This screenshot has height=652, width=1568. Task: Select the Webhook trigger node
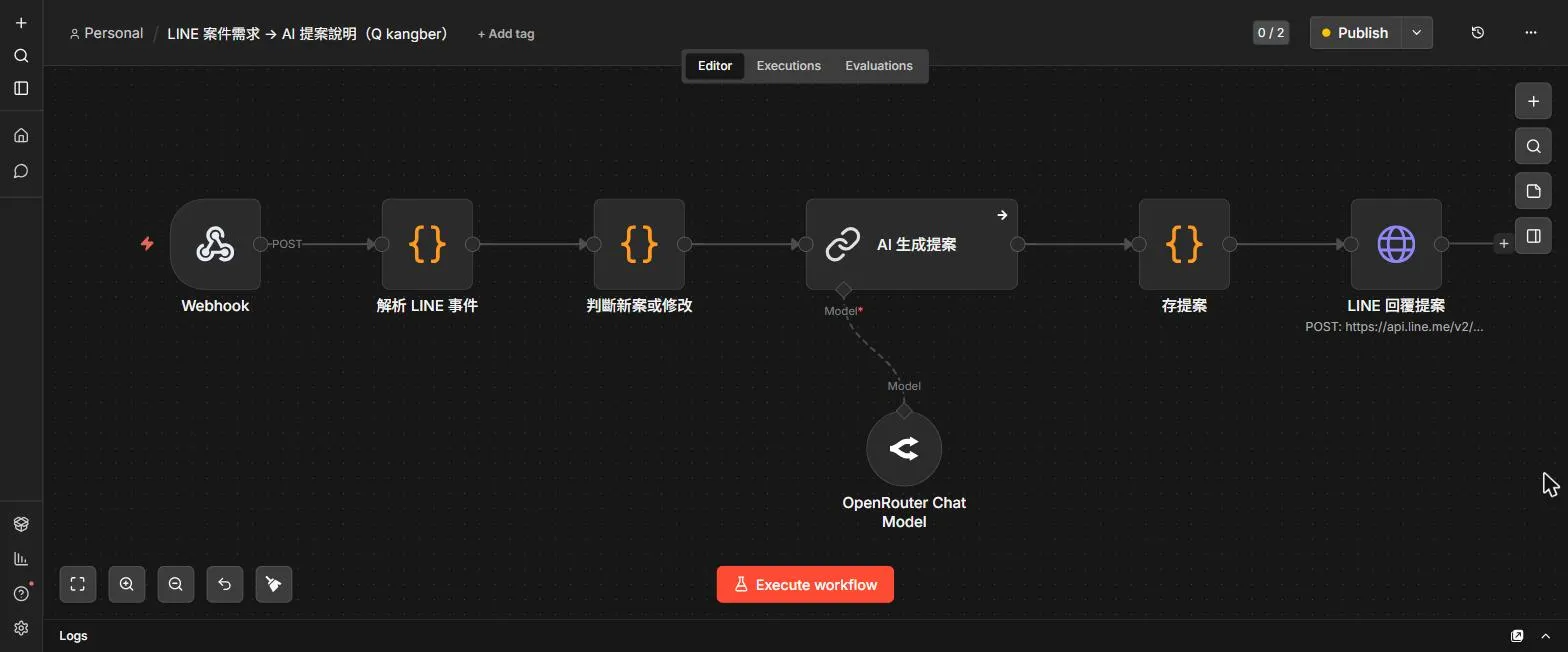pyautogui.click(x=215, y=244)
